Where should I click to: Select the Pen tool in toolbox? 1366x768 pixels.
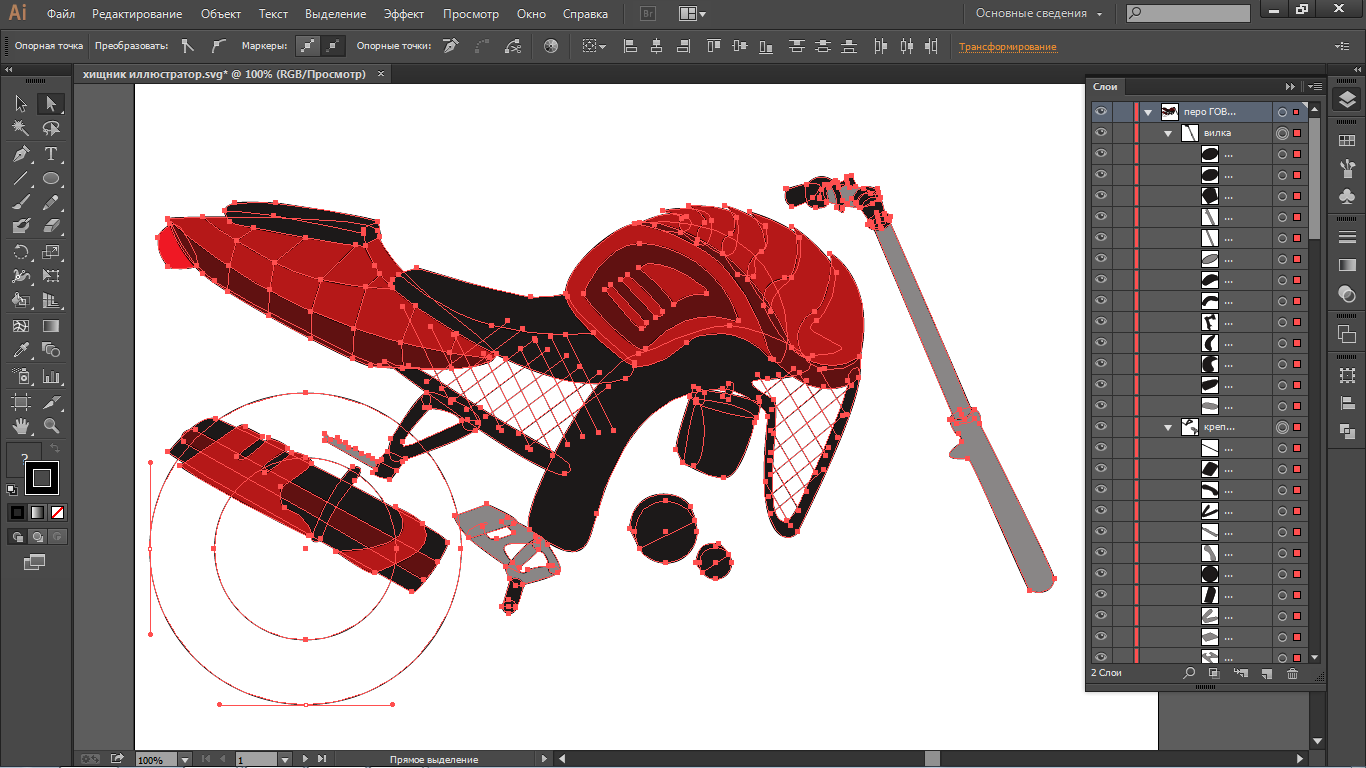(21, 154)
